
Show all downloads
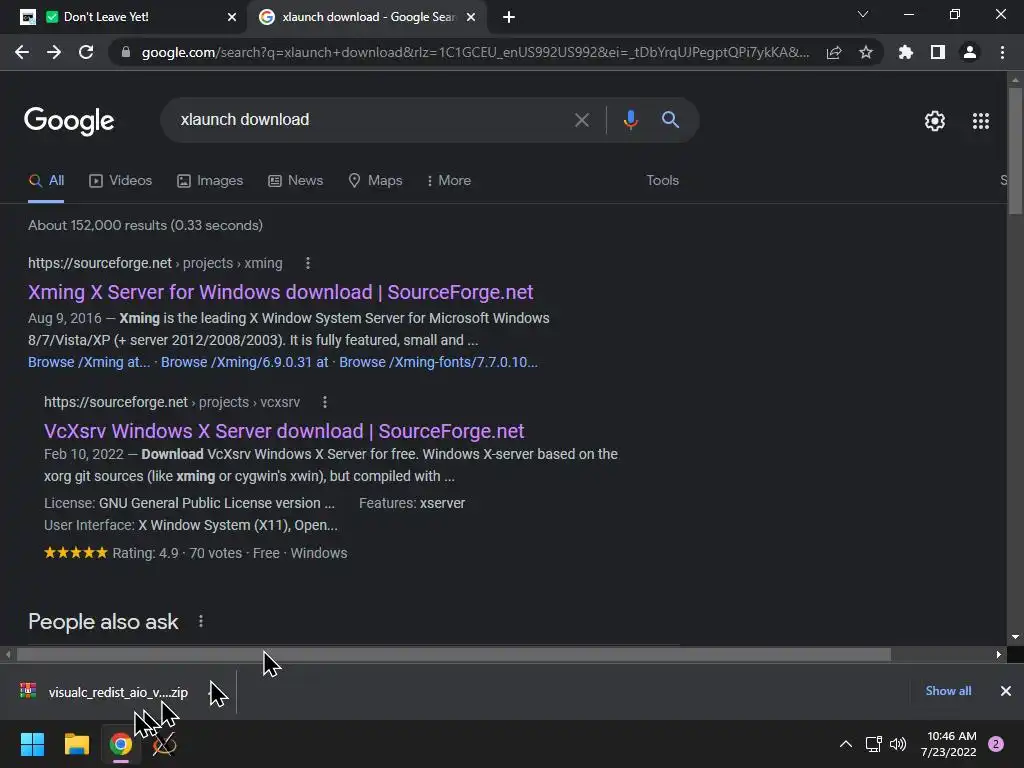click(x=948, y=691)
